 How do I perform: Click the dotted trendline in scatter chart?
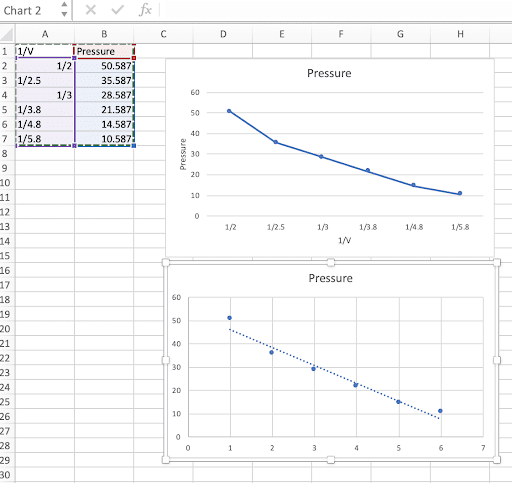(x=334, y=374)
